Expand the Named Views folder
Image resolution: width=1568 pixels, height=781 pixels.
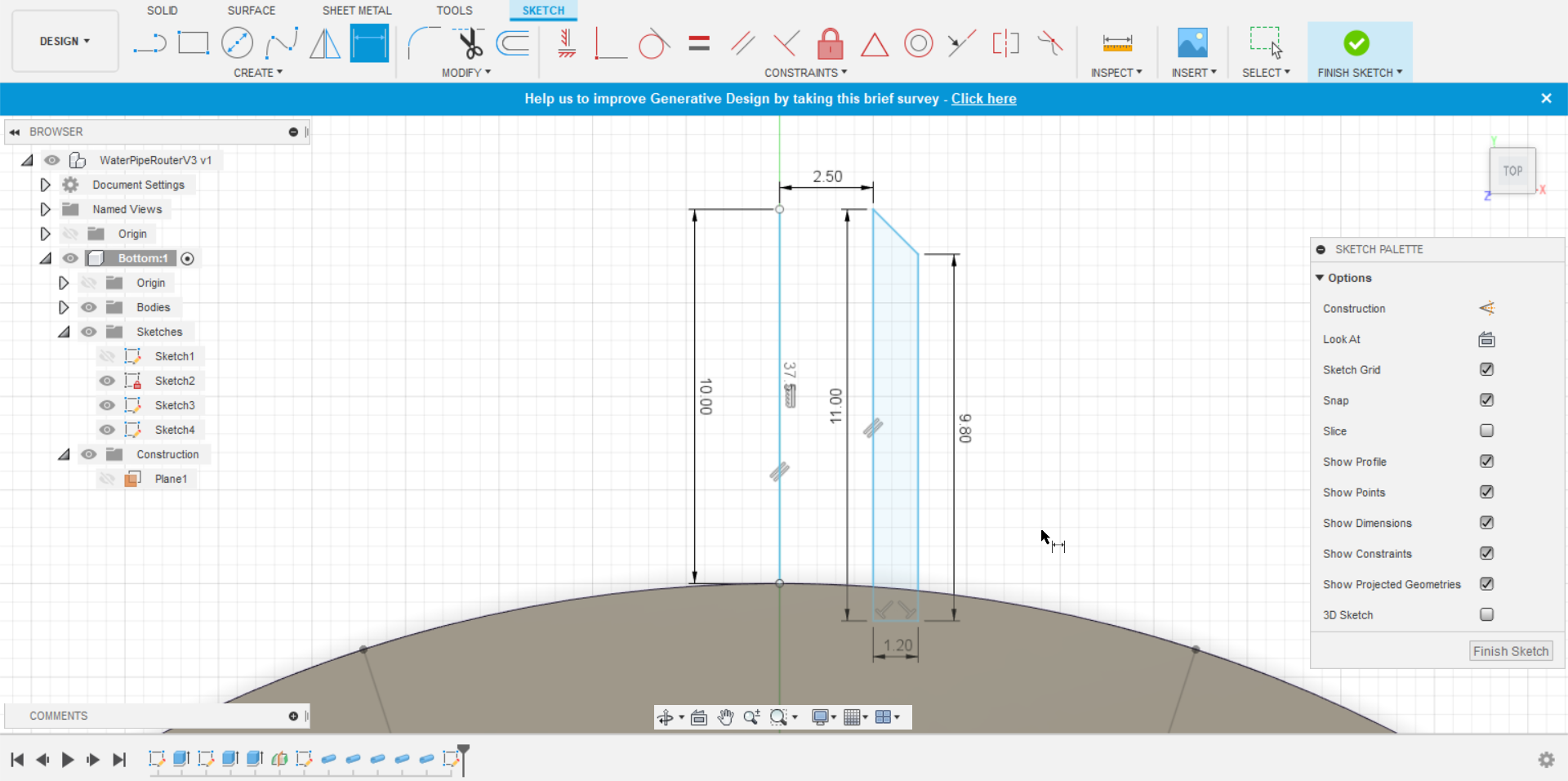tap(45, 209)
